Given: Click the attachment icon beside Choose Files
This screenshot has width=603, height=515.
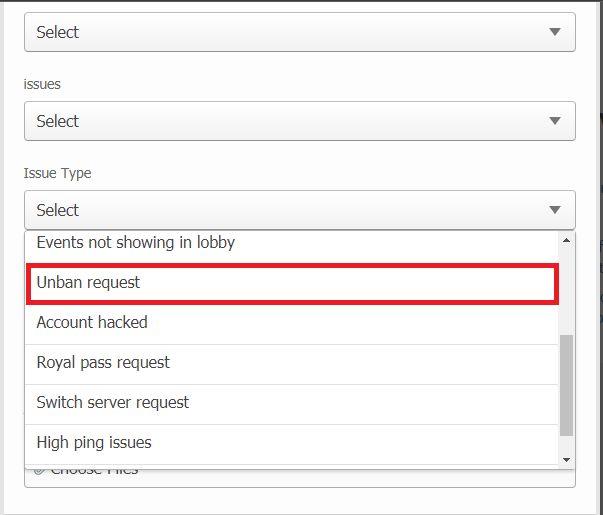Looking at the screenshot, I should [39, 469].
